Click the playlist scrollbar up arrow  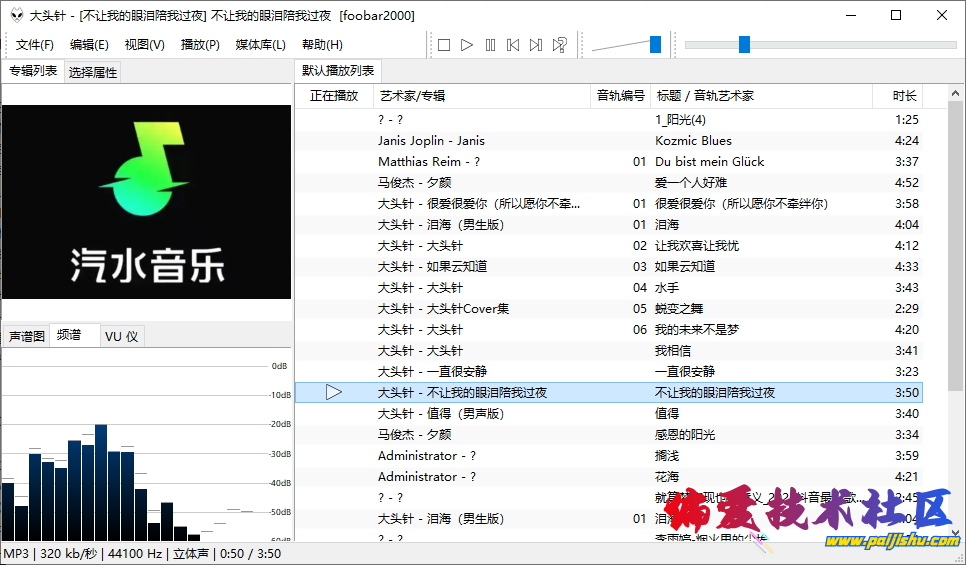click(955, 94)
